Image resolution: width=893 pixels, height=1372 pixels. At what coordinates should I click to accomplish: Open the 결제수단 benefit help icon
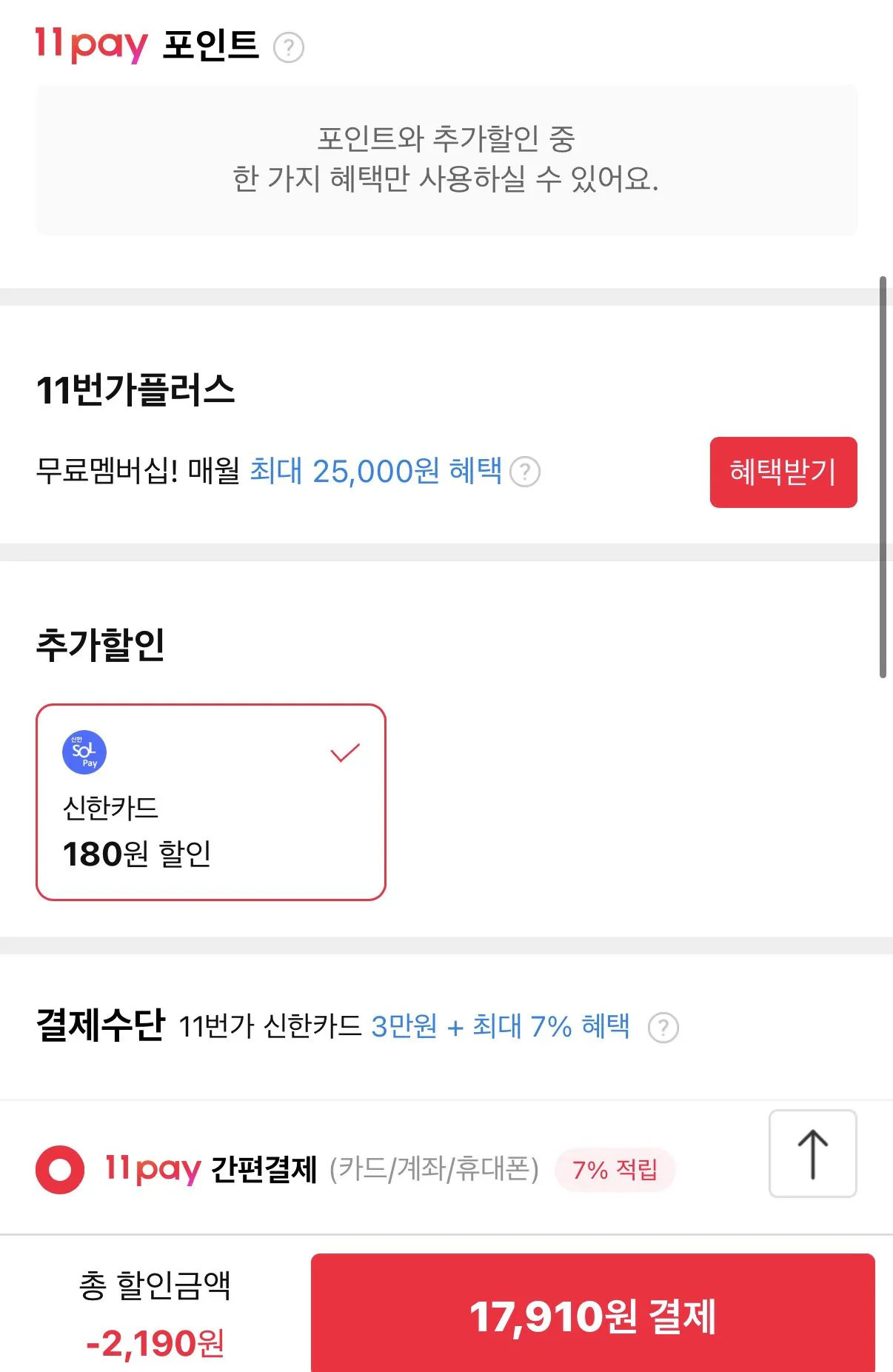(663, 1026)
